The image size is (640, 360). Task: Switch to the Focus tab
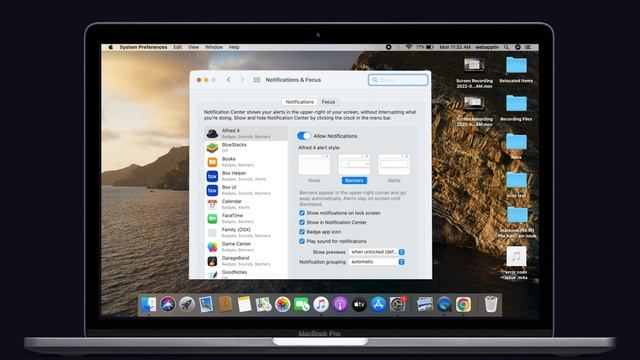point(328,102)
